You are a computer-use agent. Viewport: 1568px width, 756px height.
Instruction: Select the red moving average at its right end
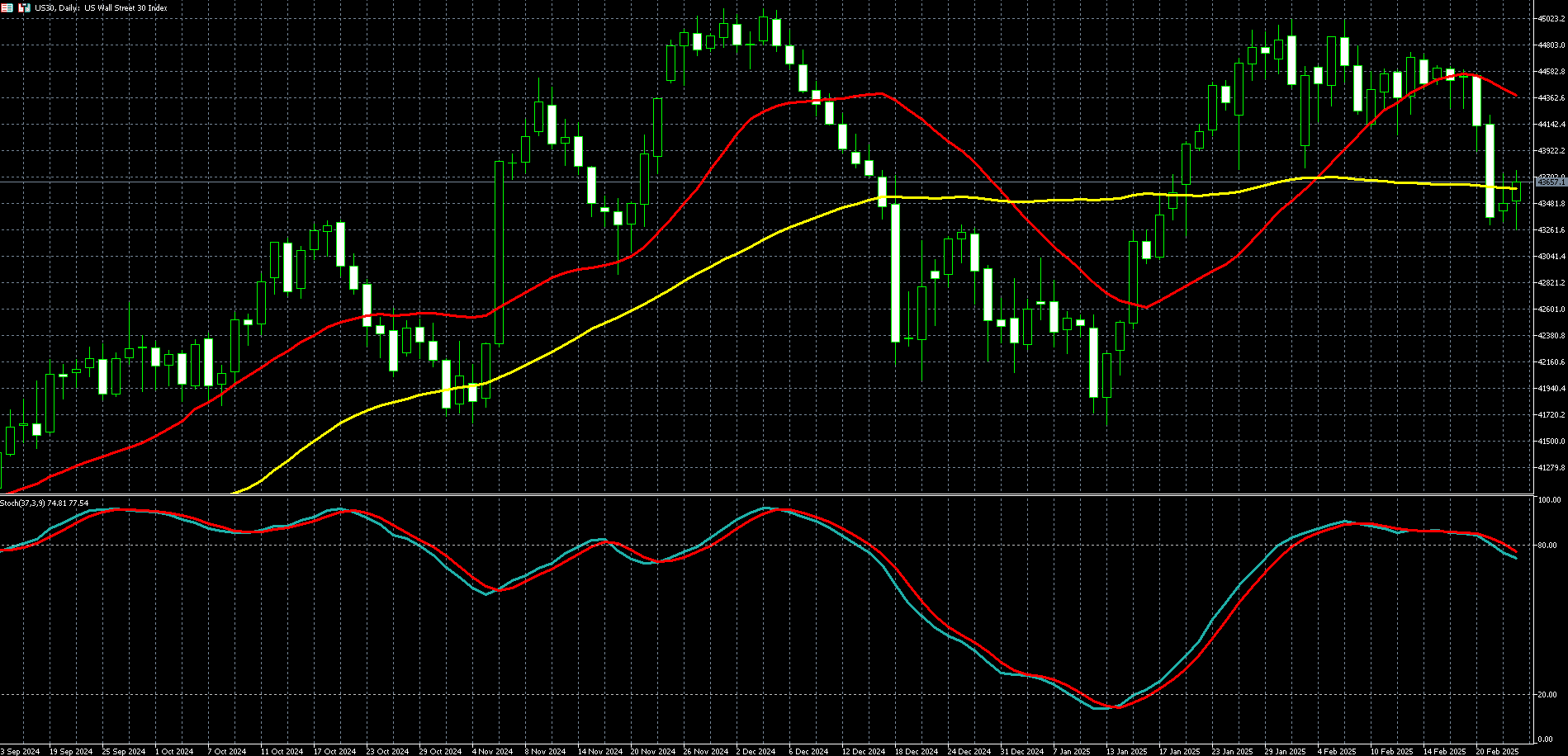click(x=1515, y=95)
